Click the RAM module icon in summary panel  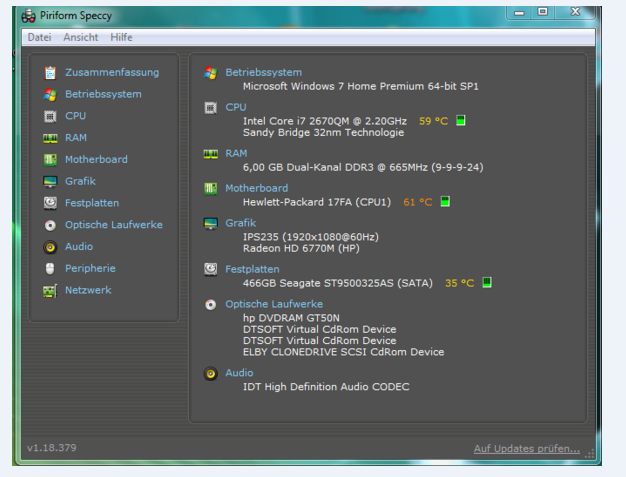click(x=210, y=154)
